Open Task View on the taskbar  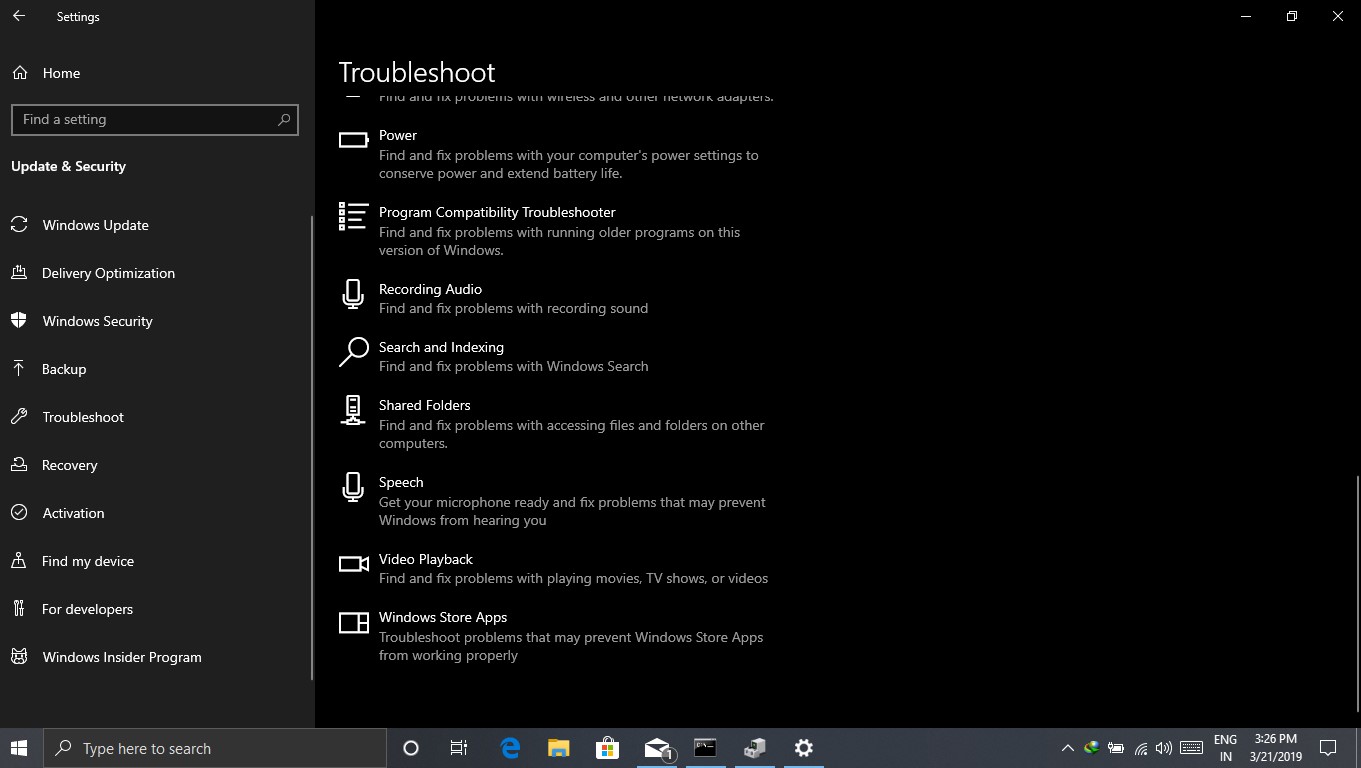coord(459,748)
